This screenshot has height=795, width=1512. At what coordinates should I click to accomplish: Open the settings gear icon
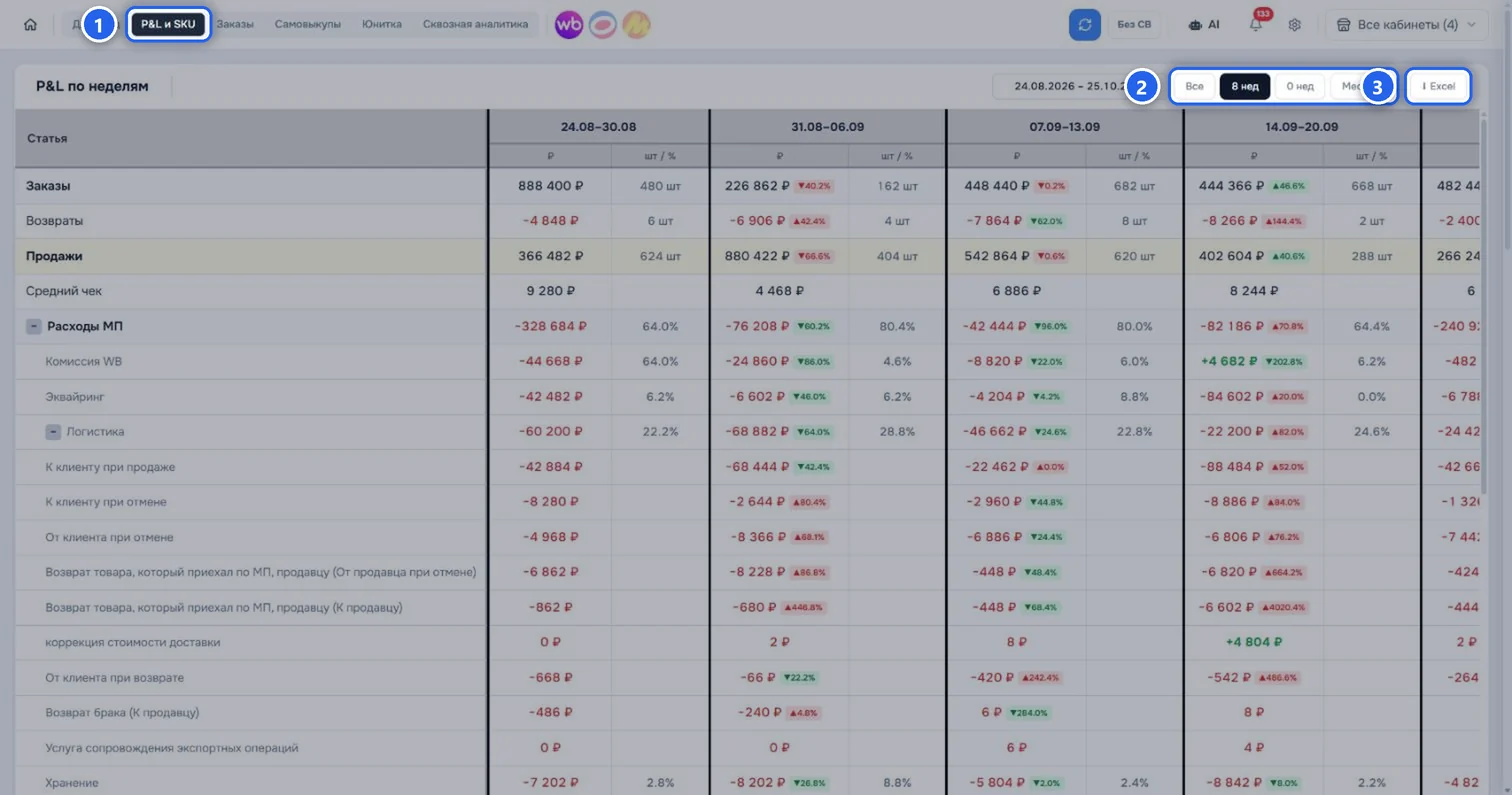[x=1295, y=25]
